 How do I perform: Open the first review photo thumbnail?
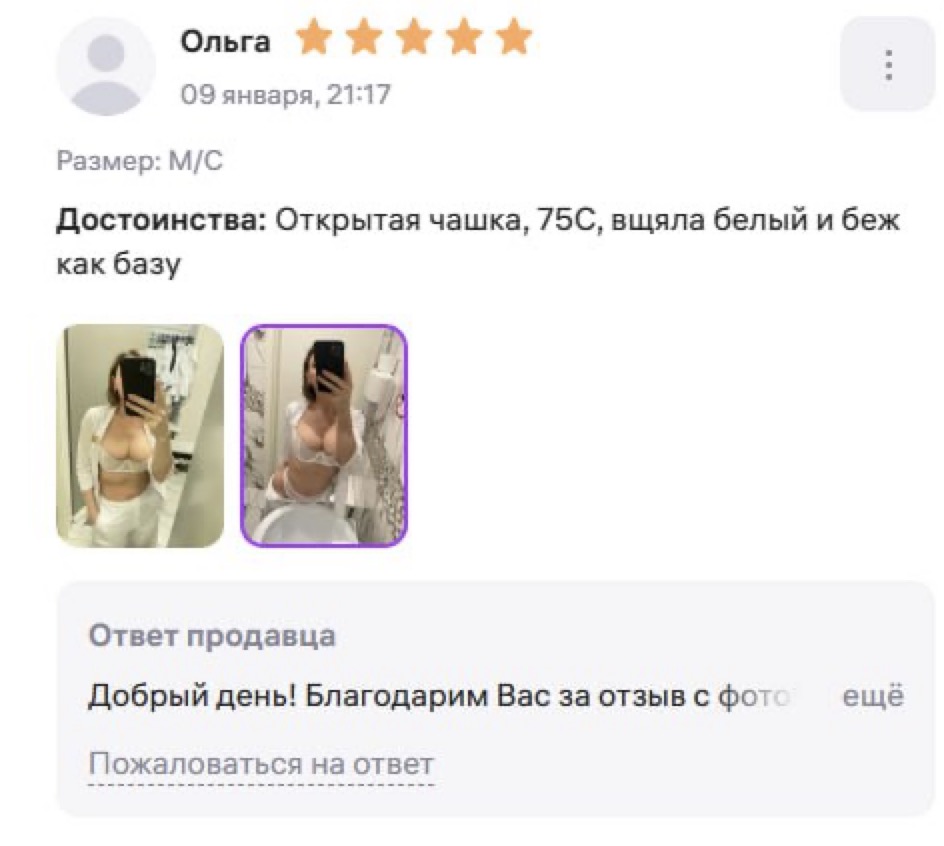pos(140,436)
